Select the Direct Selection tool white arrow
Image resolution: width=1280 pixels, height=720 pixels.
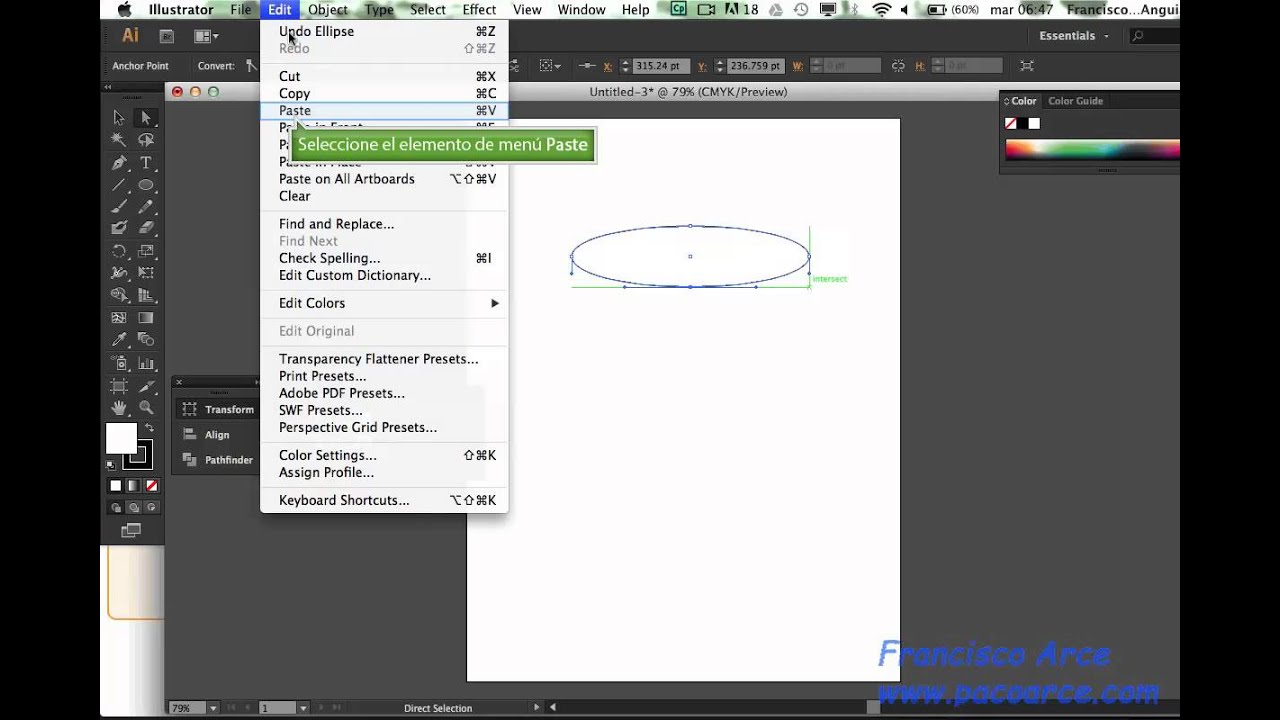tap(146, 118)
